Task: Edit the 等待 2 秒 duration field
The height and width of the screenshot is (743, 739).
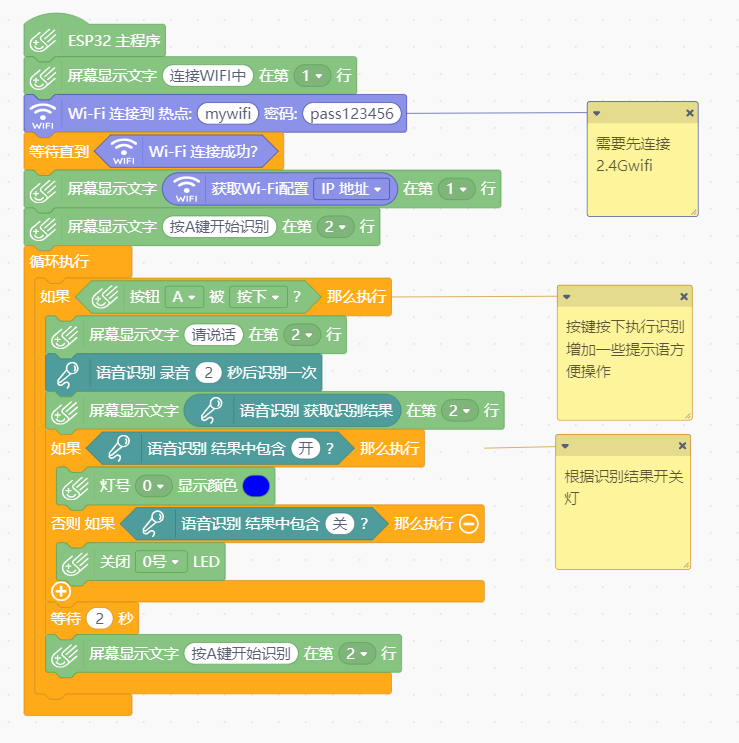Action: point(99,618)
